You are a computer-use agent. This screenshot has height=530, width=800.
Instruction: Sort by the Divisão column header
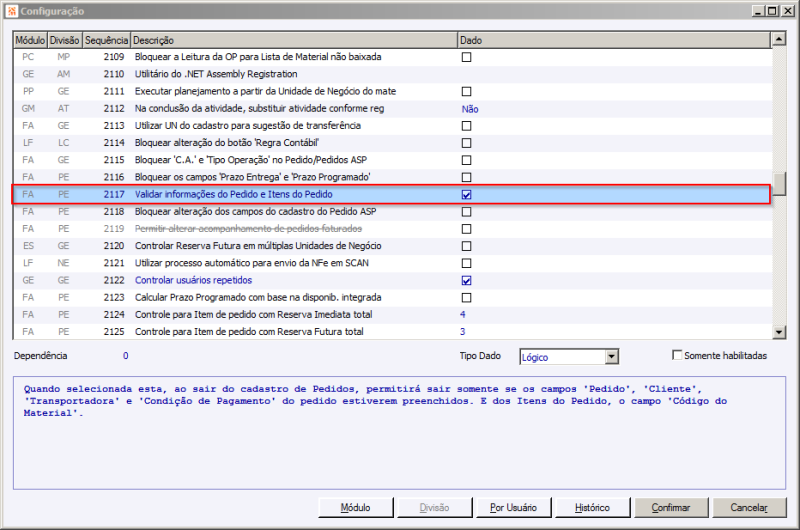point(64,40)
